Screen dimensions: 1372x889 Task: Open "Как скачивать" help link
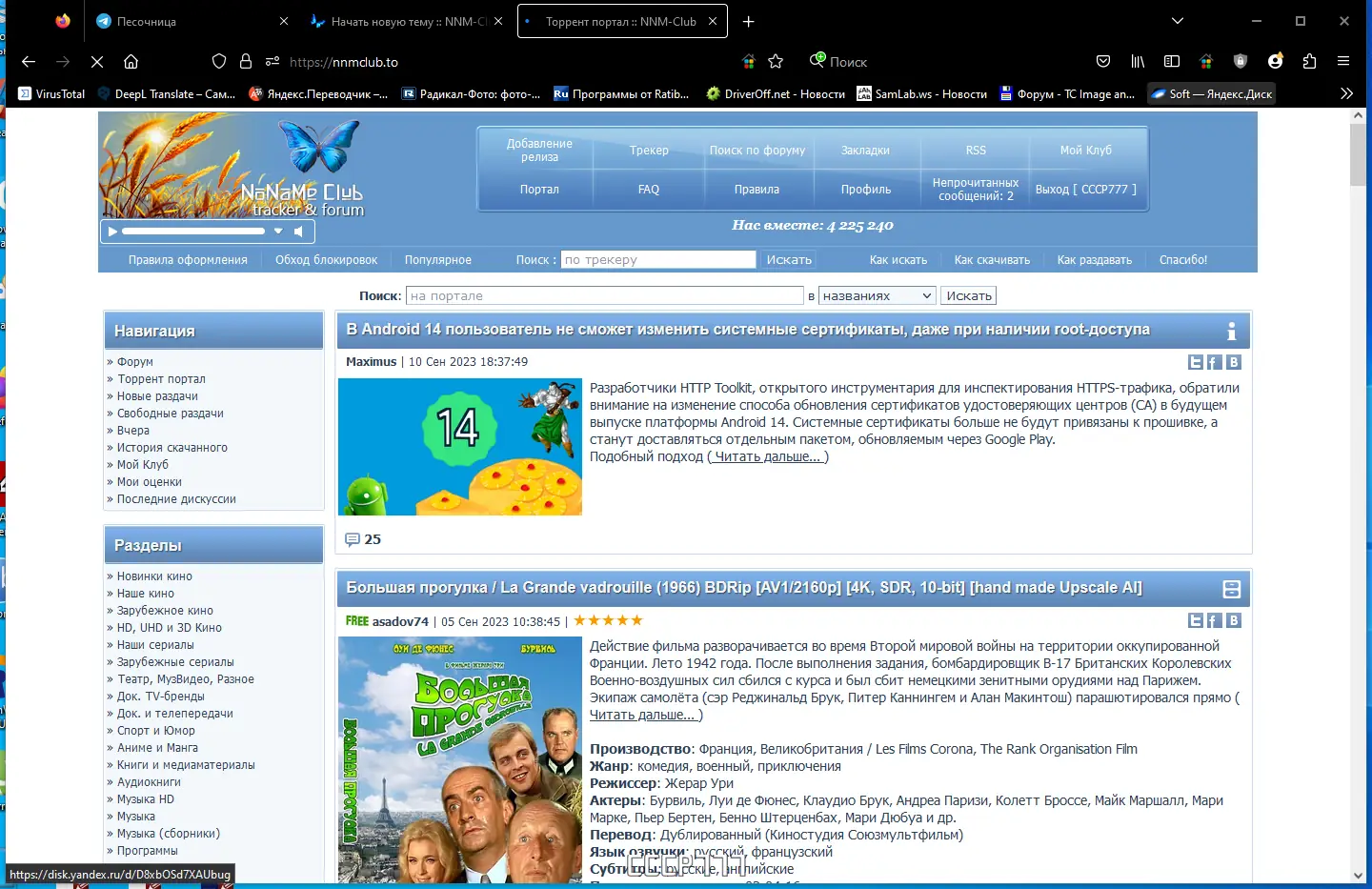[x=992, y=260]
